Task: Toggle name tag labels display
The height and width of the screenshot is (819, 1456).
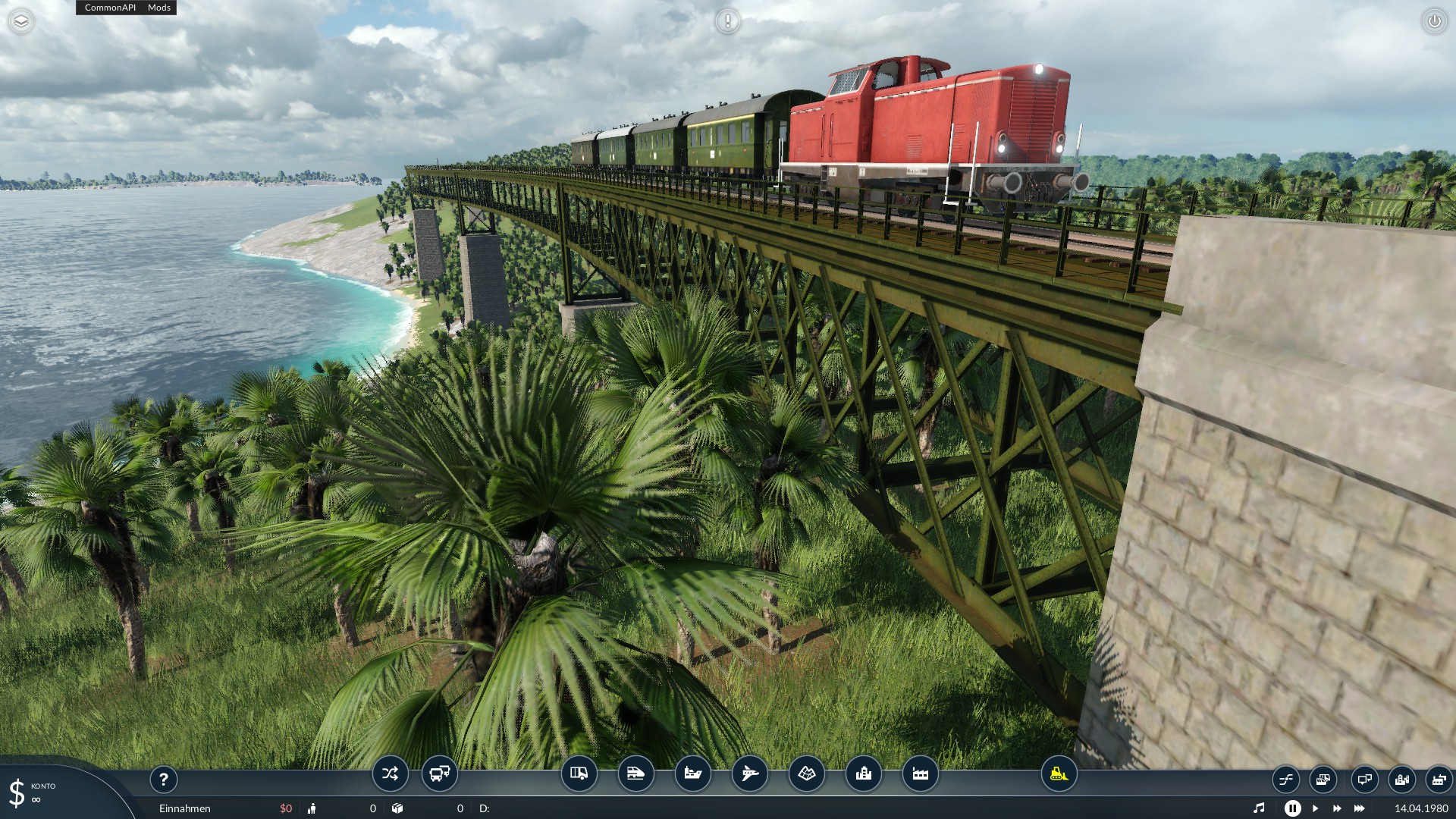Action: [x=1364, y=780]
